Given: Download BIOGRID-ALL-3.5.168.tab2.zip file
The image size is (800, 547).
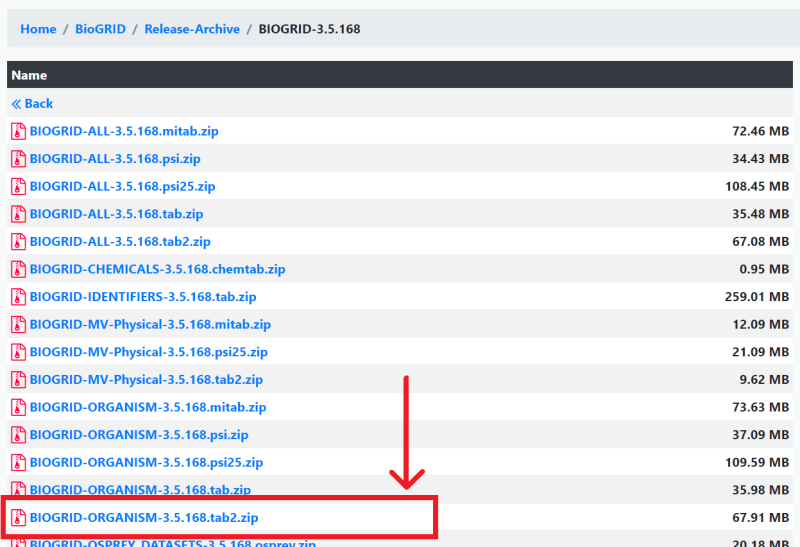Looking at the screenshot, I should [120, 241].
